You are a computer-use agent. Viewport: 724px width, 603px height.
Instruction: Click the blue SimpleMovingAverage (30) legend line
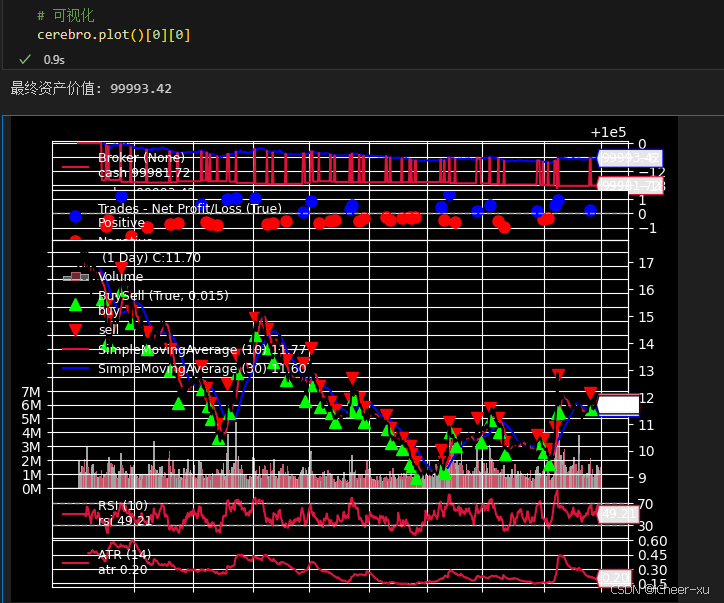click(x=75, y=369)
